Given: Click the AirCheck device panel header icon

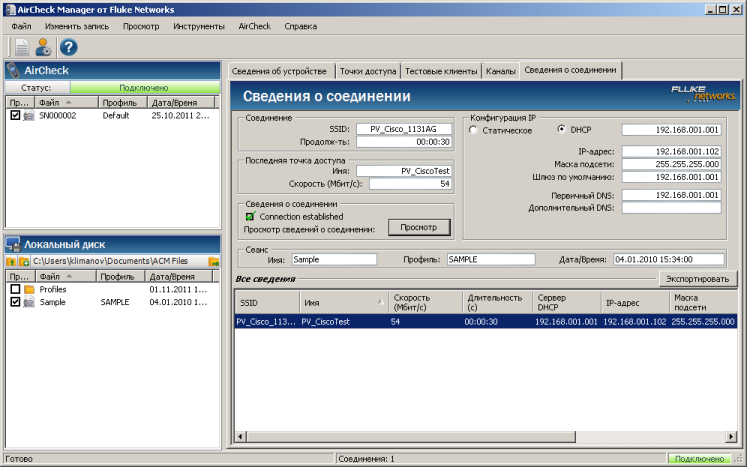Looking at the screenshot, I should (x=13, y=71).
